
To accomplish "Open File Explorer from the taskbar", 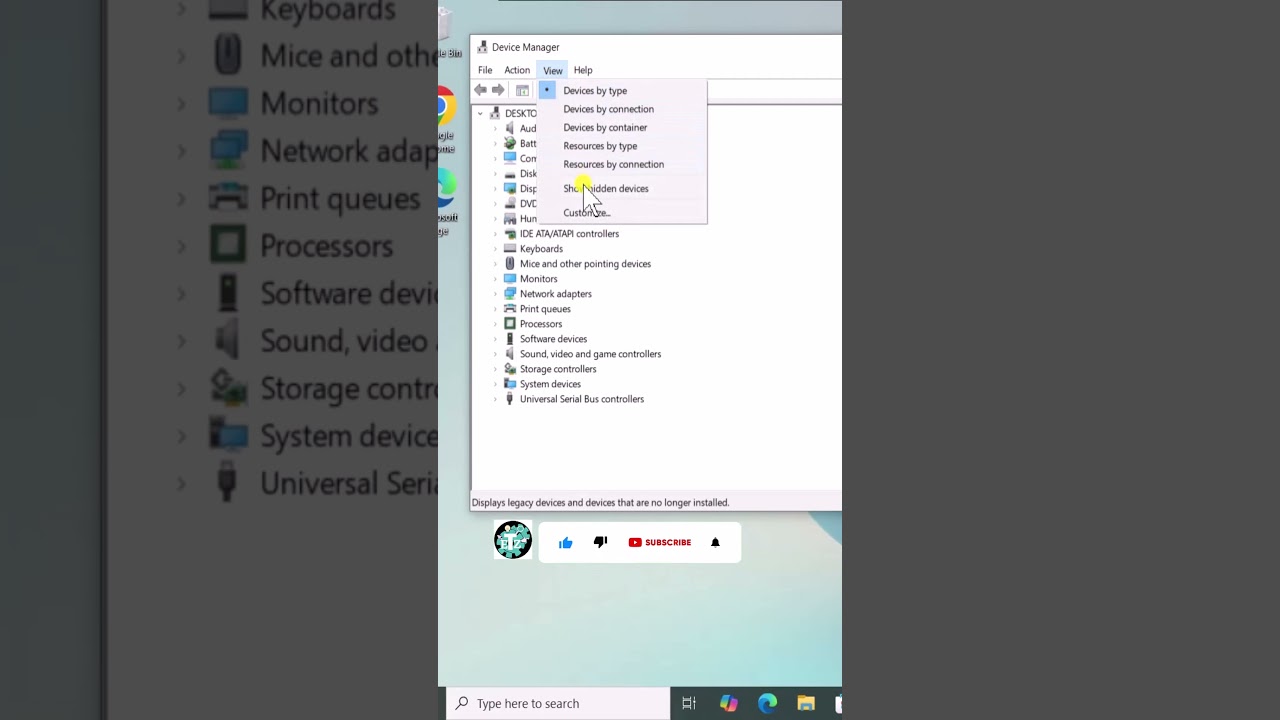I will pyautogui.click(x=806, y=703).
